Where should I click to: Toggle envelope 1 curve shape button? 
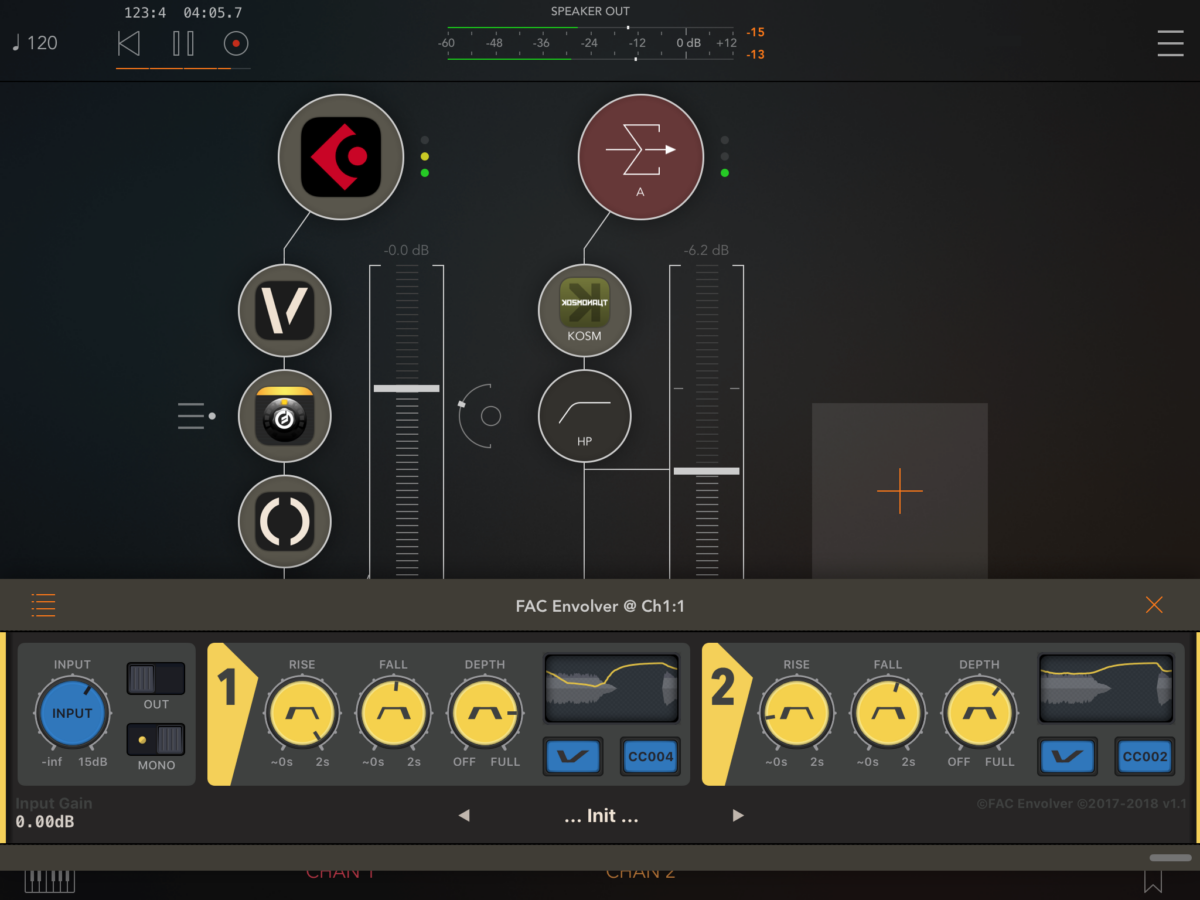[573, 757]
